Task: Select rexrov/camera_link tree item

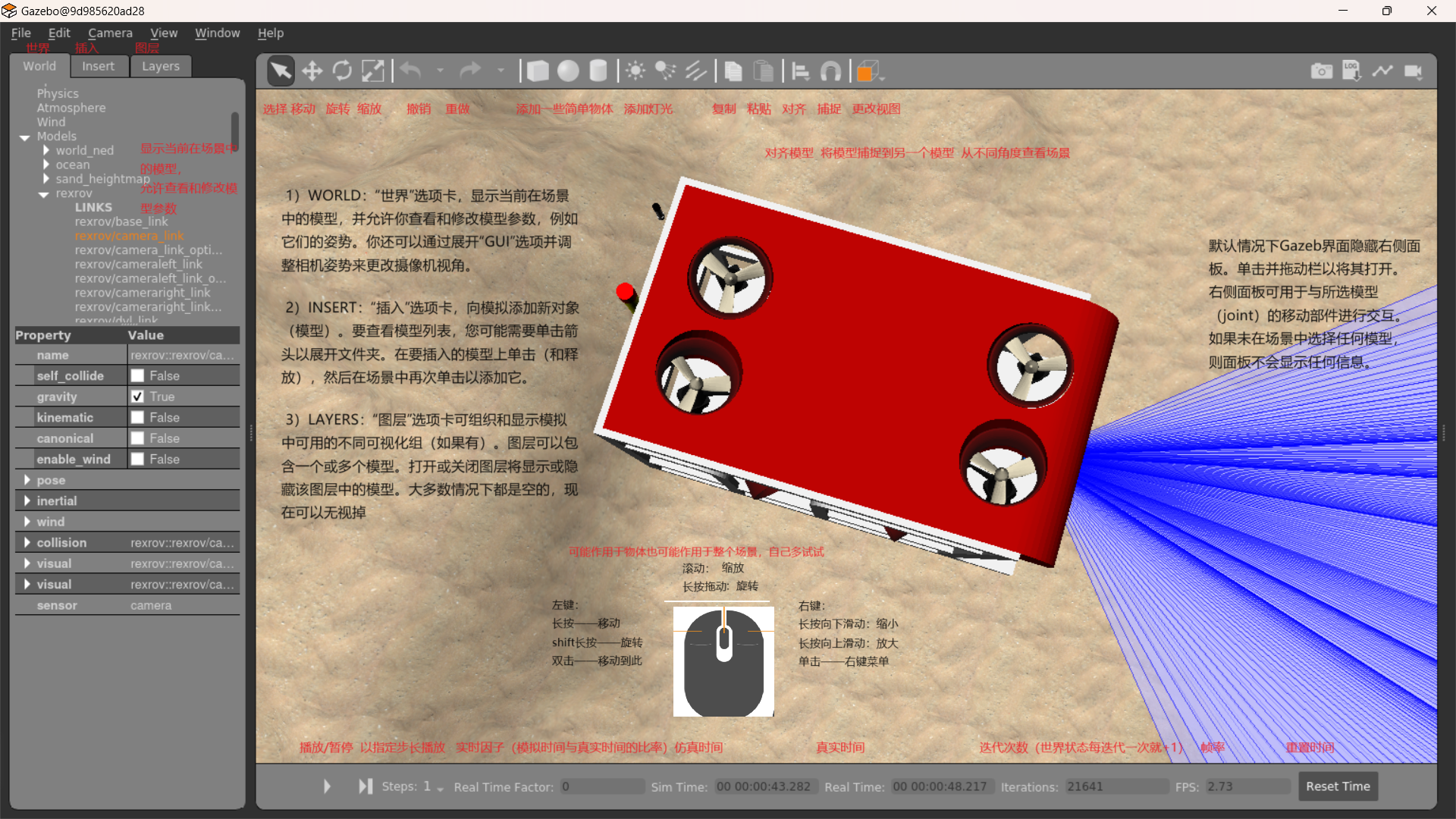Action: 130,235
